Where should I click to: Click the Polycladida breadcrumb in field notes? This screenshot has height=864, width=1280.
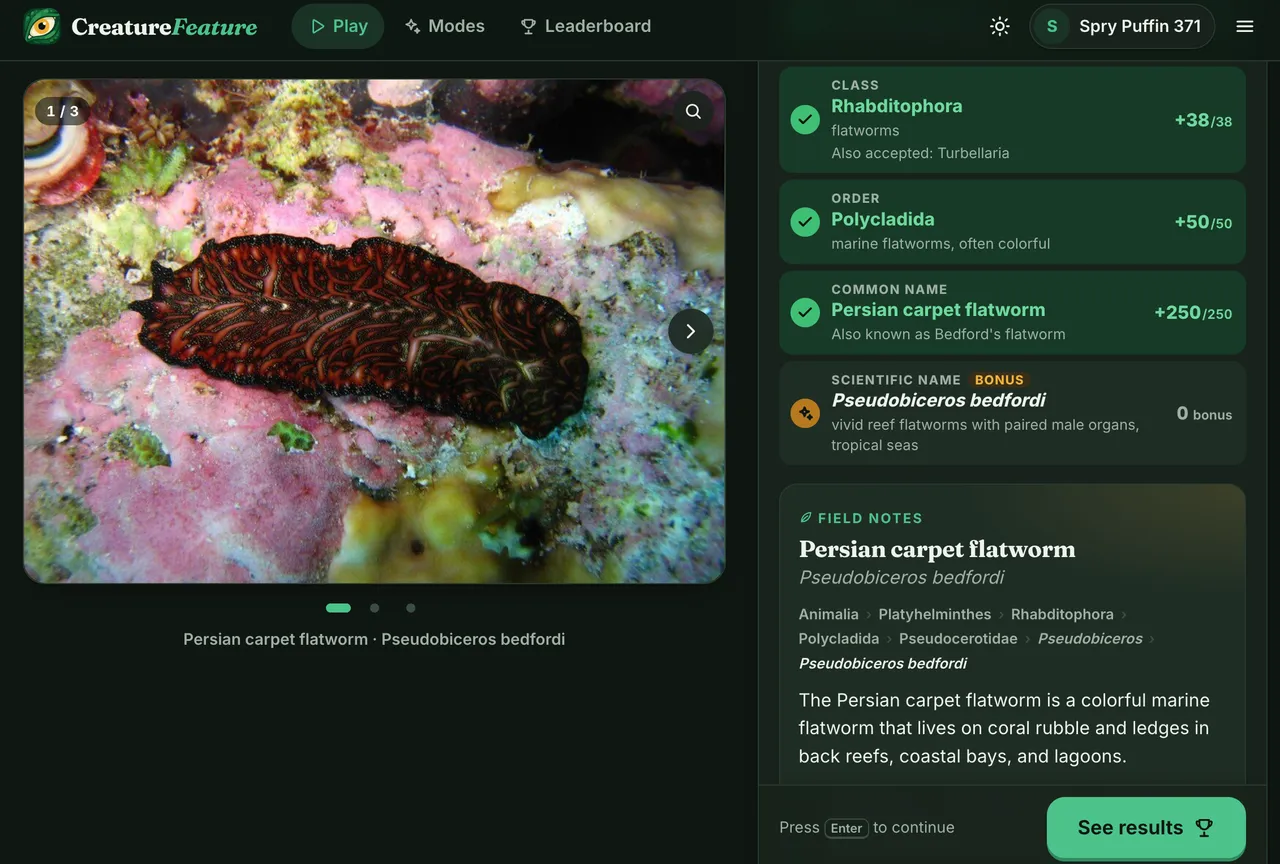click(839, 638)
